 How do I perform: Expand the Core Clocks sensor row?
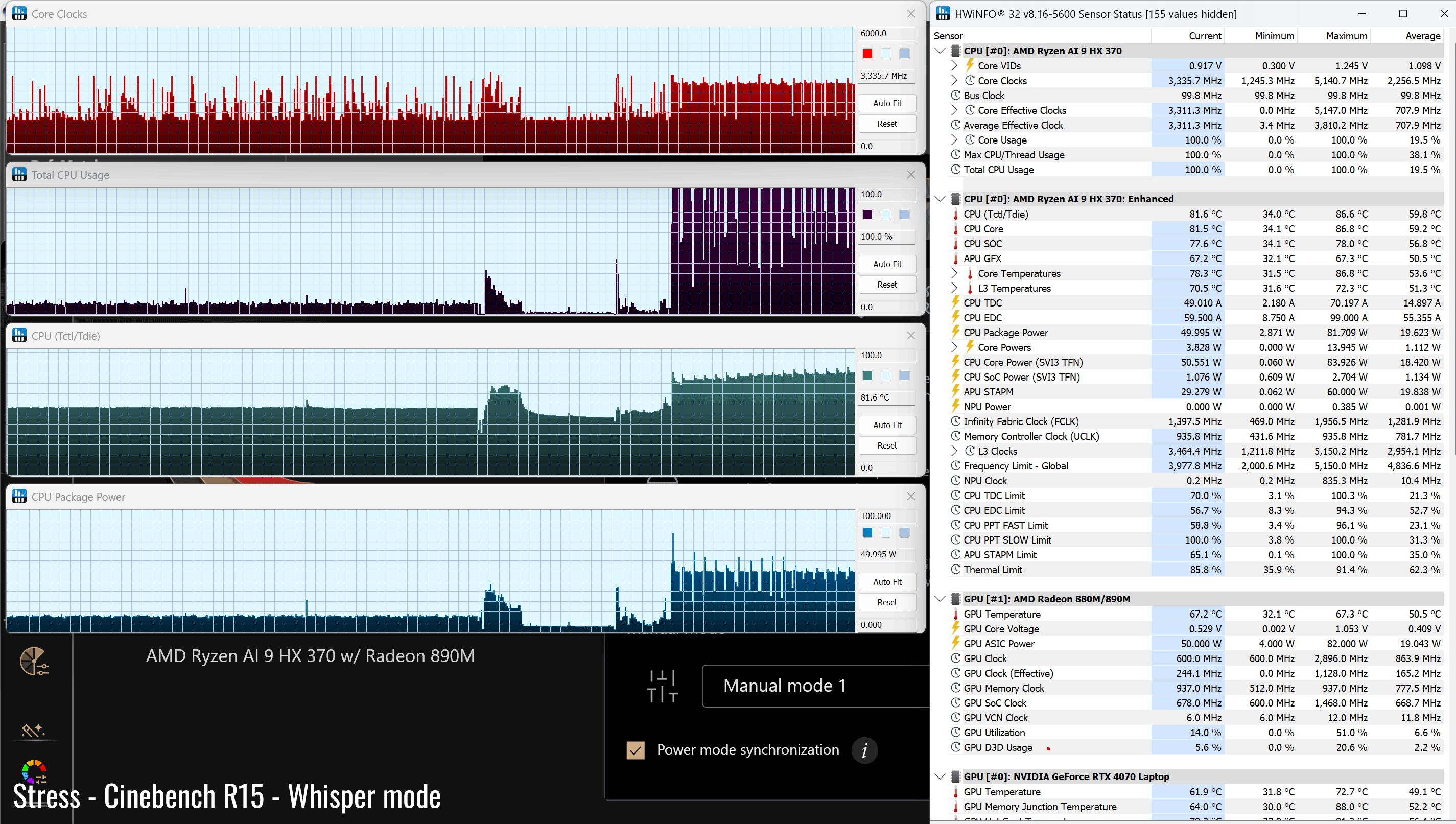click(954, 80)
